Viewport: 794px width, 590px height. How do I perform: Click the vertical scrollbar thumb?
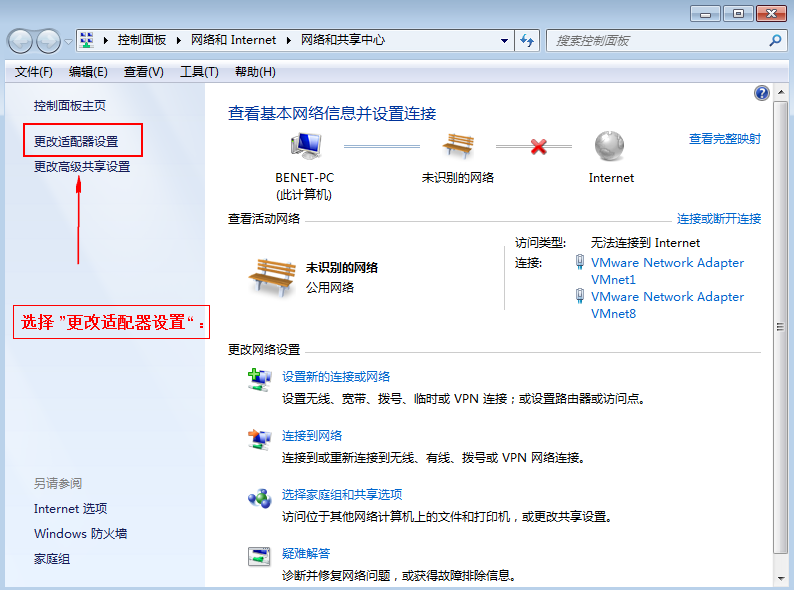point(780,327)
